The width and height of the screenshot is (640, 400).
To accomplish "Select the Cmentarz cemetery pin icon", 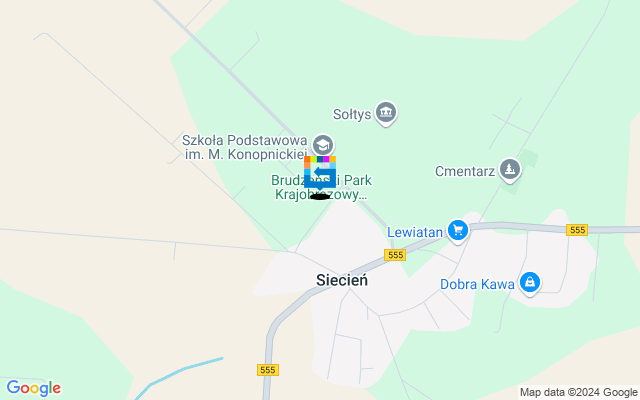I will point(510,170).
